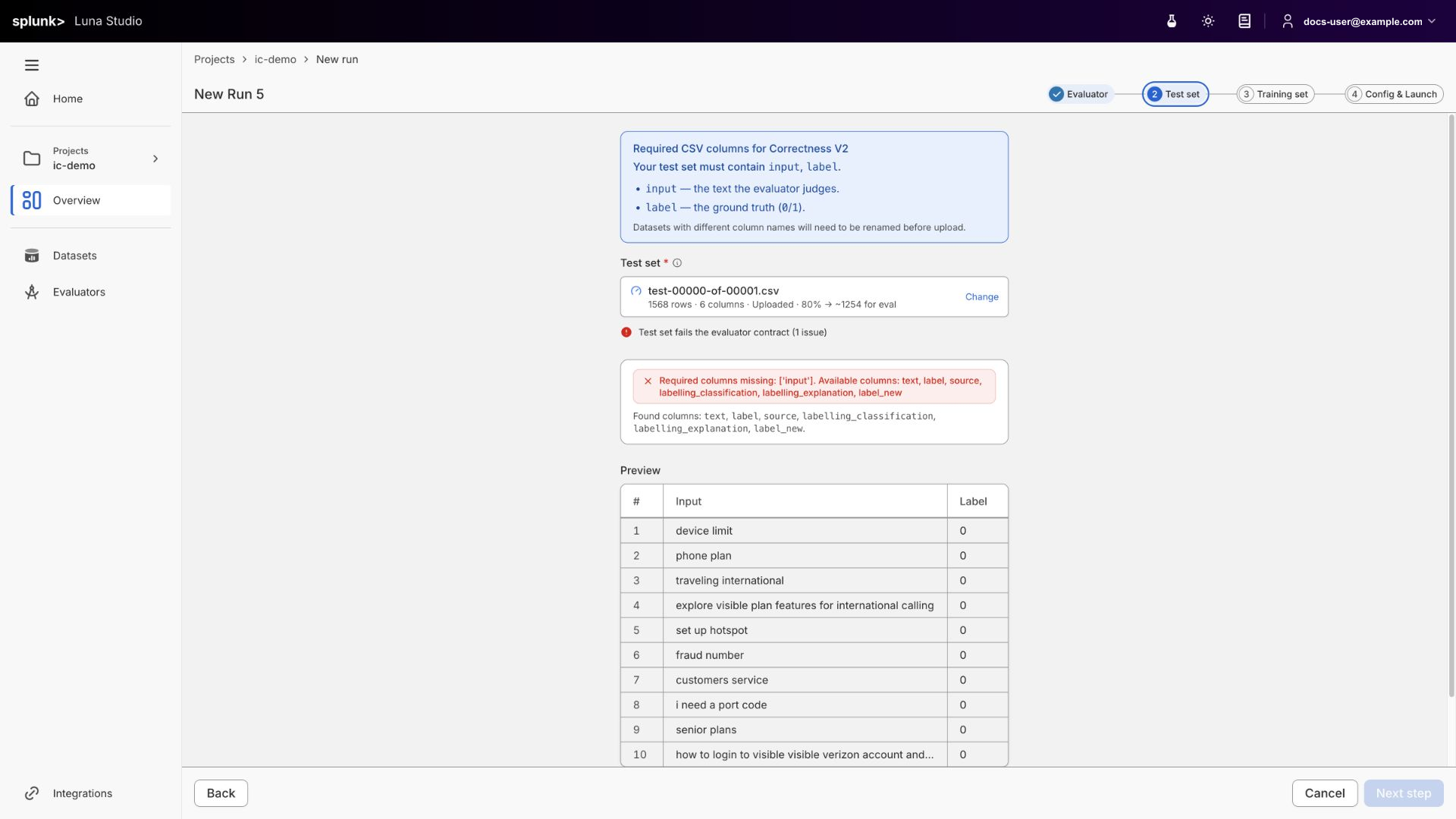Click the X icon in the missing columns error

[648, 381]
